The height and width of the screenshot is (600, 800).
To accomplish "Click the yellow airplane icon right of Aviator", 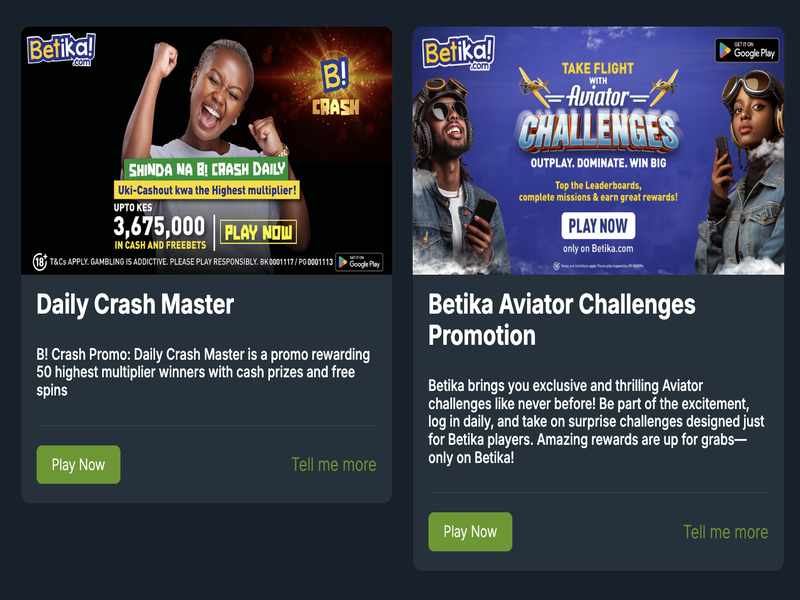I will pos(663,86).
